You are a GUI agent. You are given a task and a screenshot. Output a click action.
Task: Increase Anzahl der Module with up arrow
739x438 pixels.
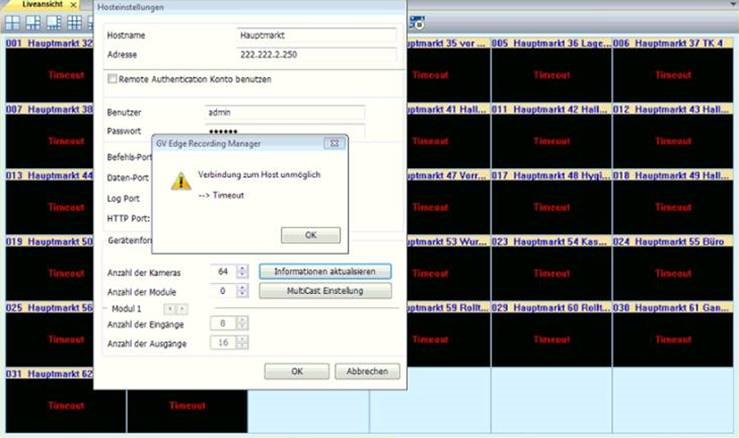point(242,288)
